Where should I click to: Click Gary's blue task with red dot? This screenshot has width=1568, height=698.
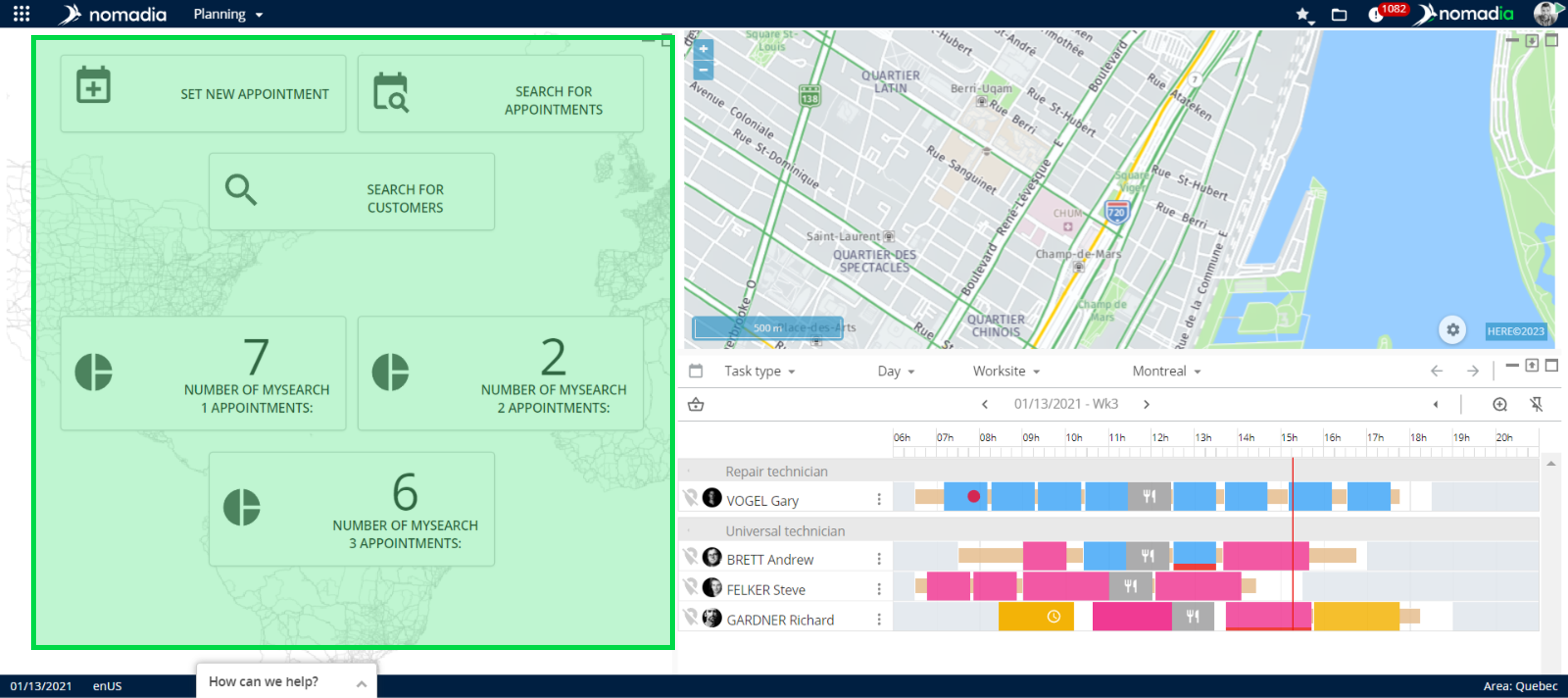coord(965,497)
